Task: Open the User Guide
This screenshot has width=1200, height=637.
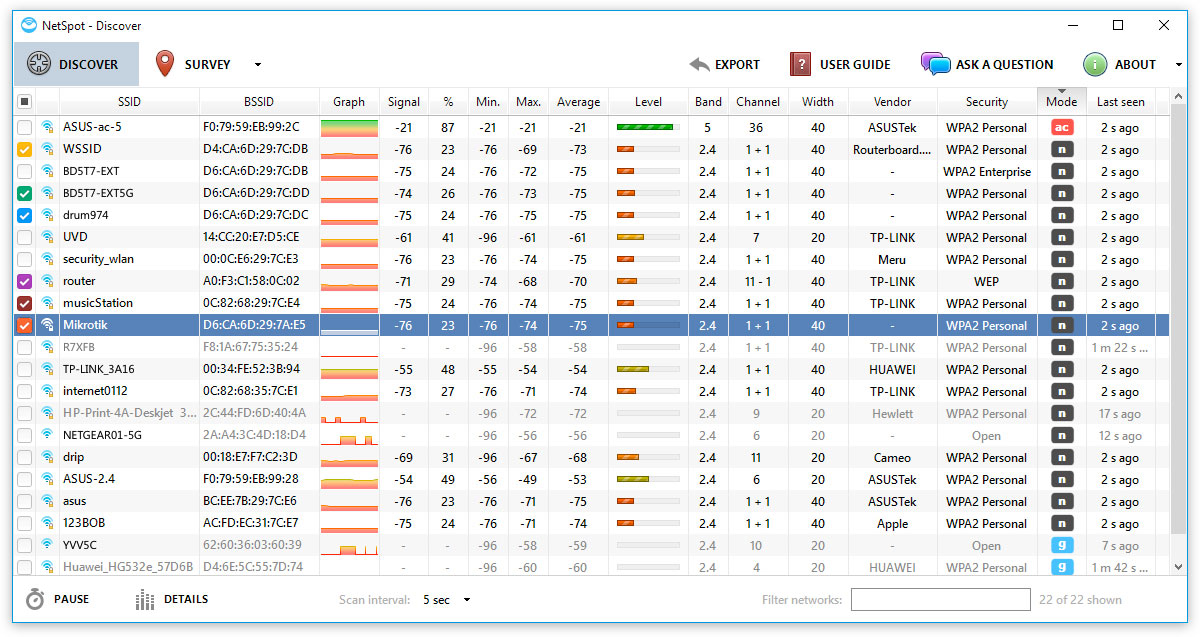Action: coord(840,65)
